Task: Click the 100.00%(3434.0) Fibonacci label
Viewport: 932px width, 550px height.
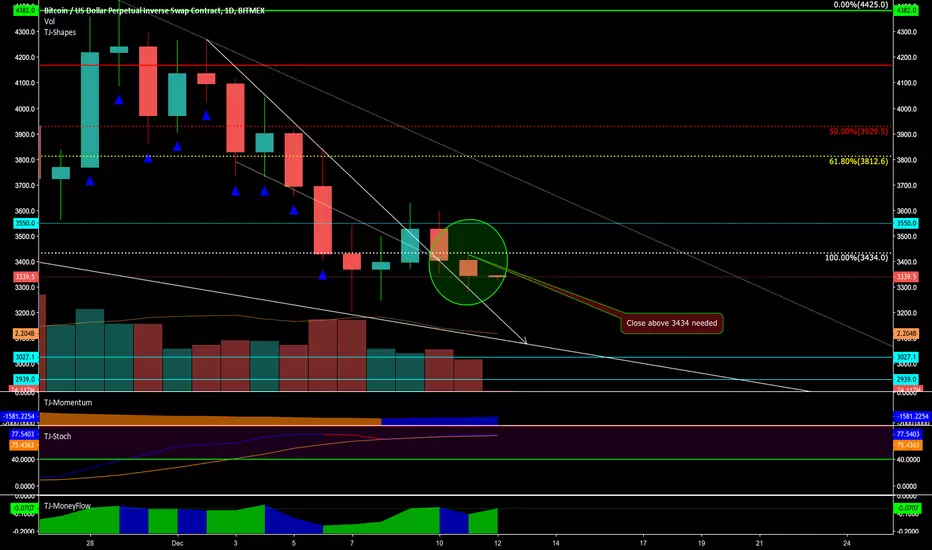Action: [x=857, y=257]
